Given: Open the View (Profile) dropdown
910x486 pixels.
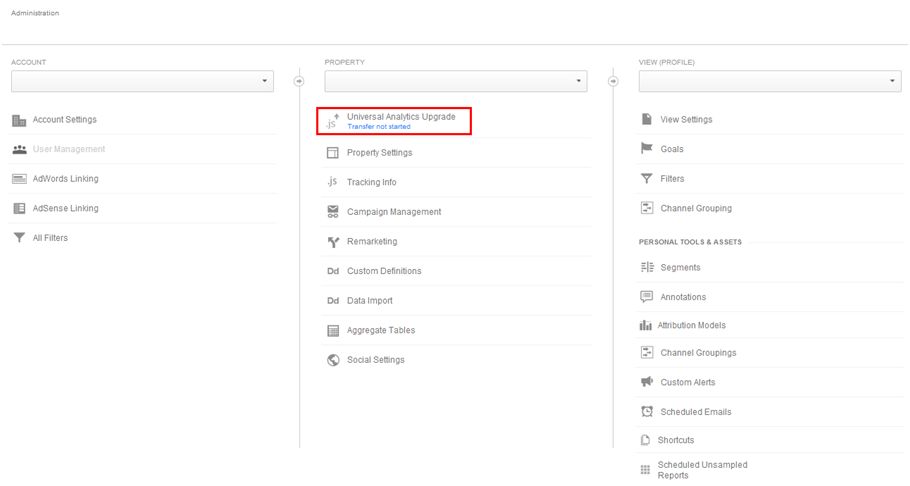Looking at the screenshot, I should click(x=770, y=81).
